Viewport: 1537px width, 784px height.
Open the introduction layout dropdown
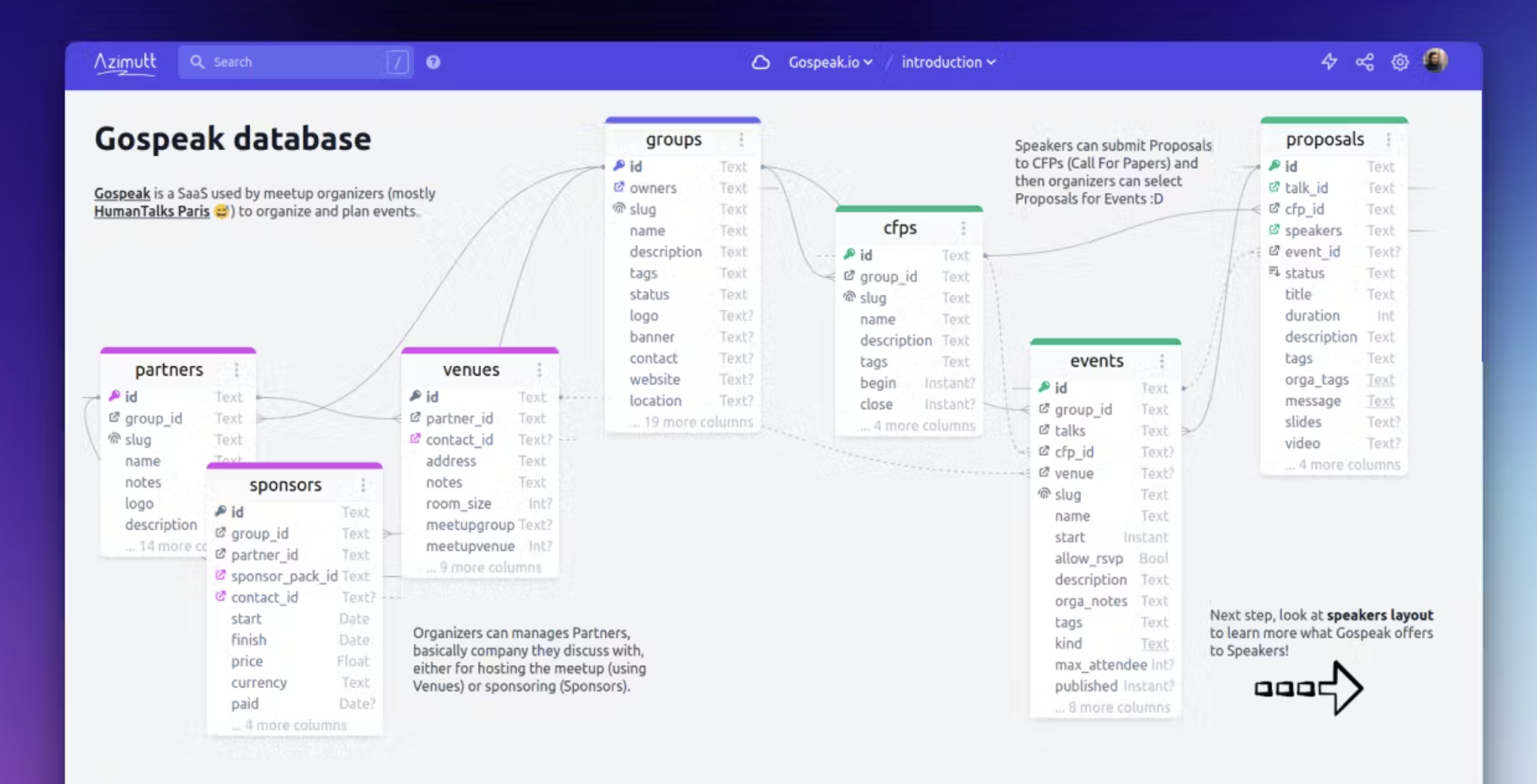click(x=948, y=62)
